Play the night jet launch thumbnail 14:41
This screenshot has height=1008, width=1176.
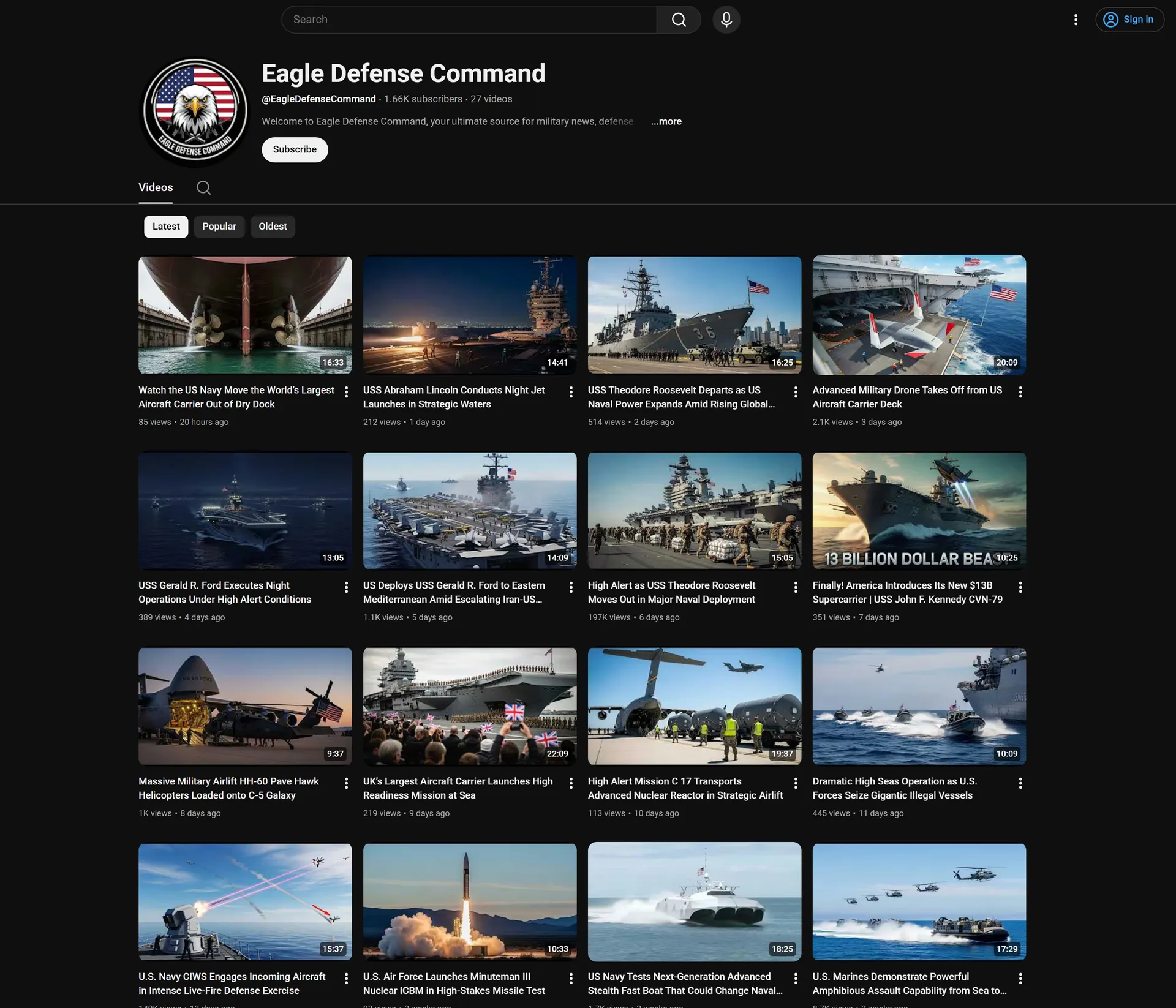(470, 315)
